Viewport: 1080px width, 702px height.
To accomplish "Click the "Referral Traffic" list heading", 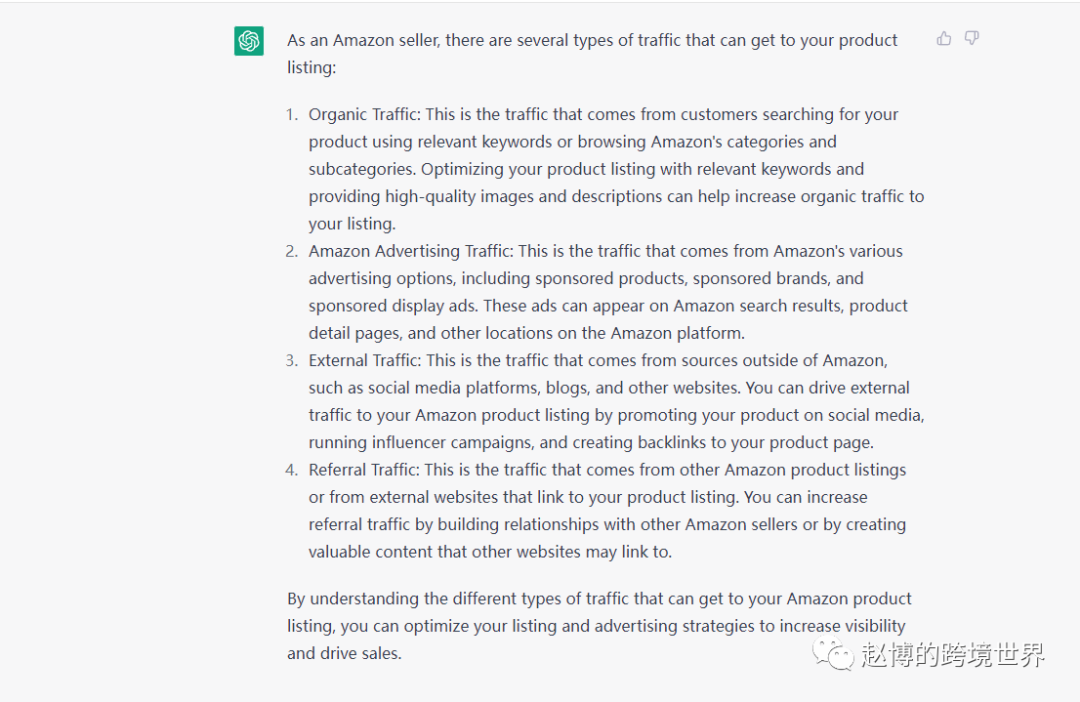I will (364, 470).
